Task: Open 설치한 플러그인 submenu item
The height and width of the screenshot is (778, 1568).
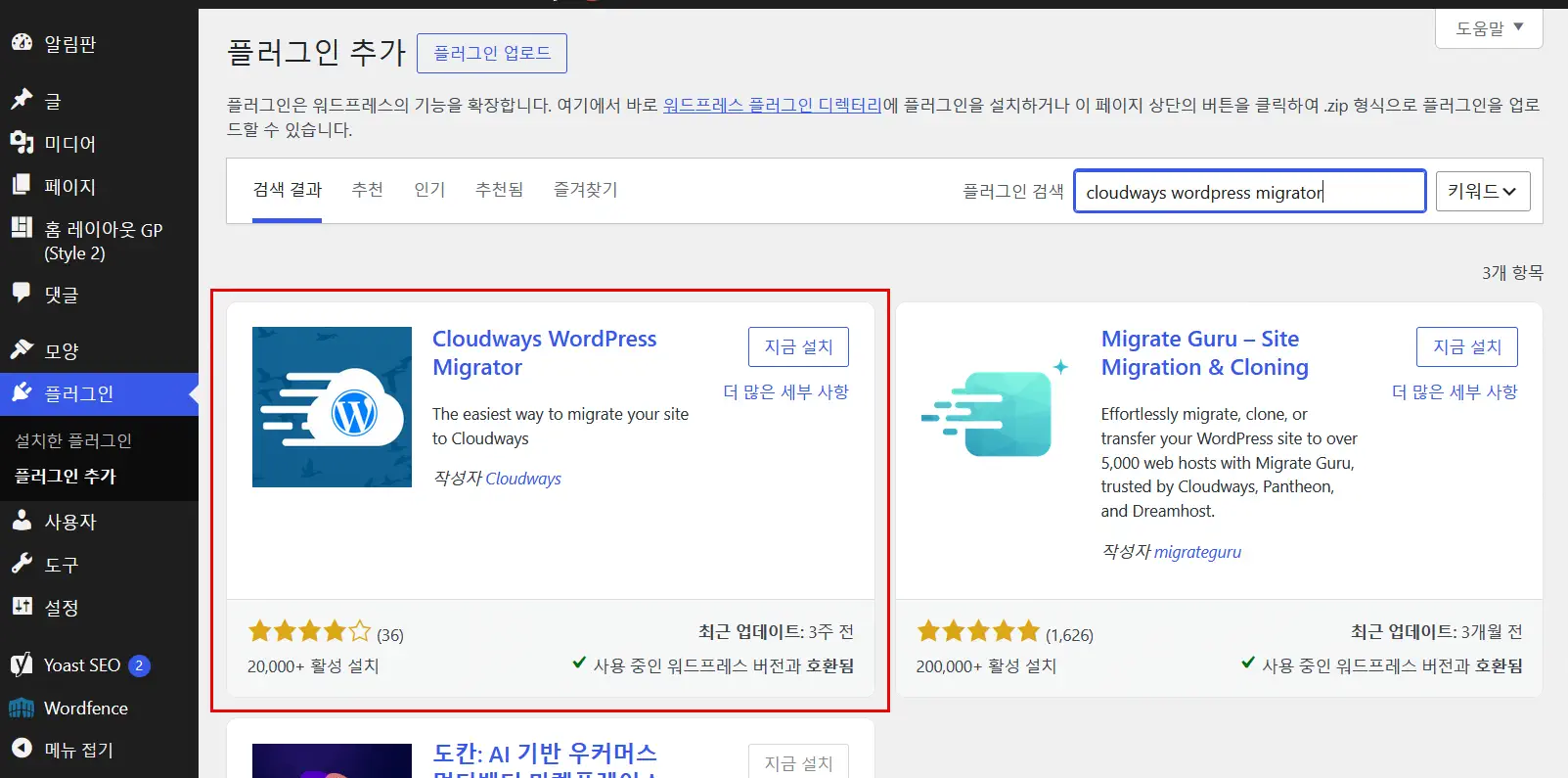Action: (73, 440)
